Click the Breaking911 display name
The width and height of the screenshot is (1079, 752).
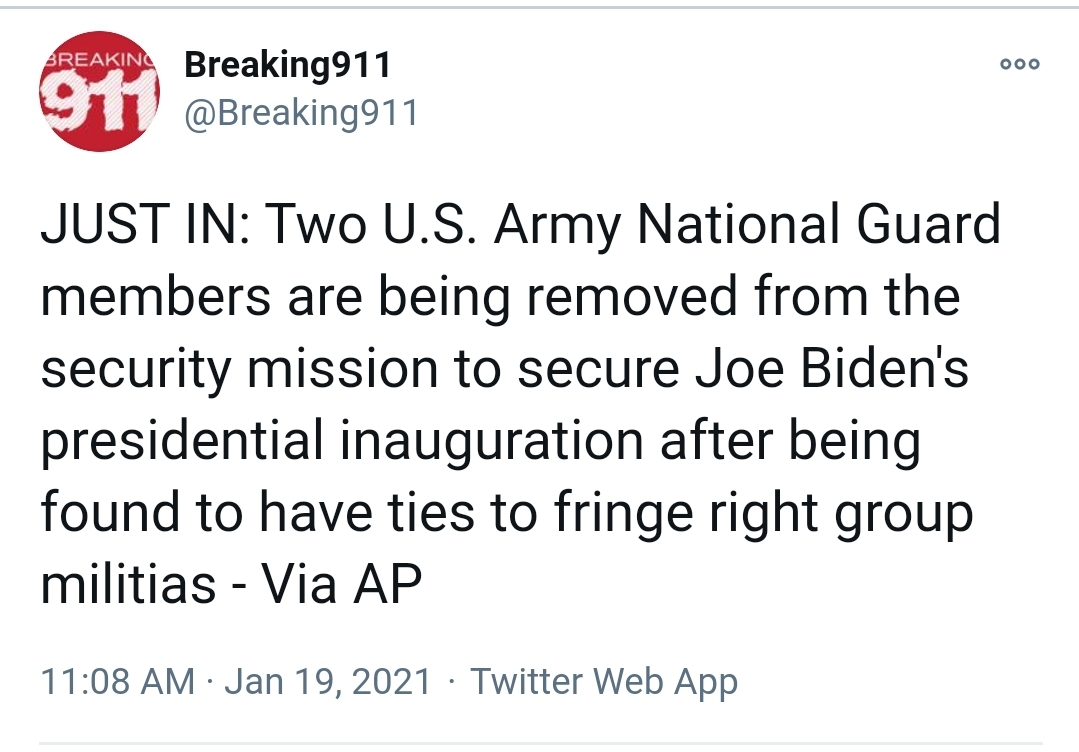click(x=288, y=65)
